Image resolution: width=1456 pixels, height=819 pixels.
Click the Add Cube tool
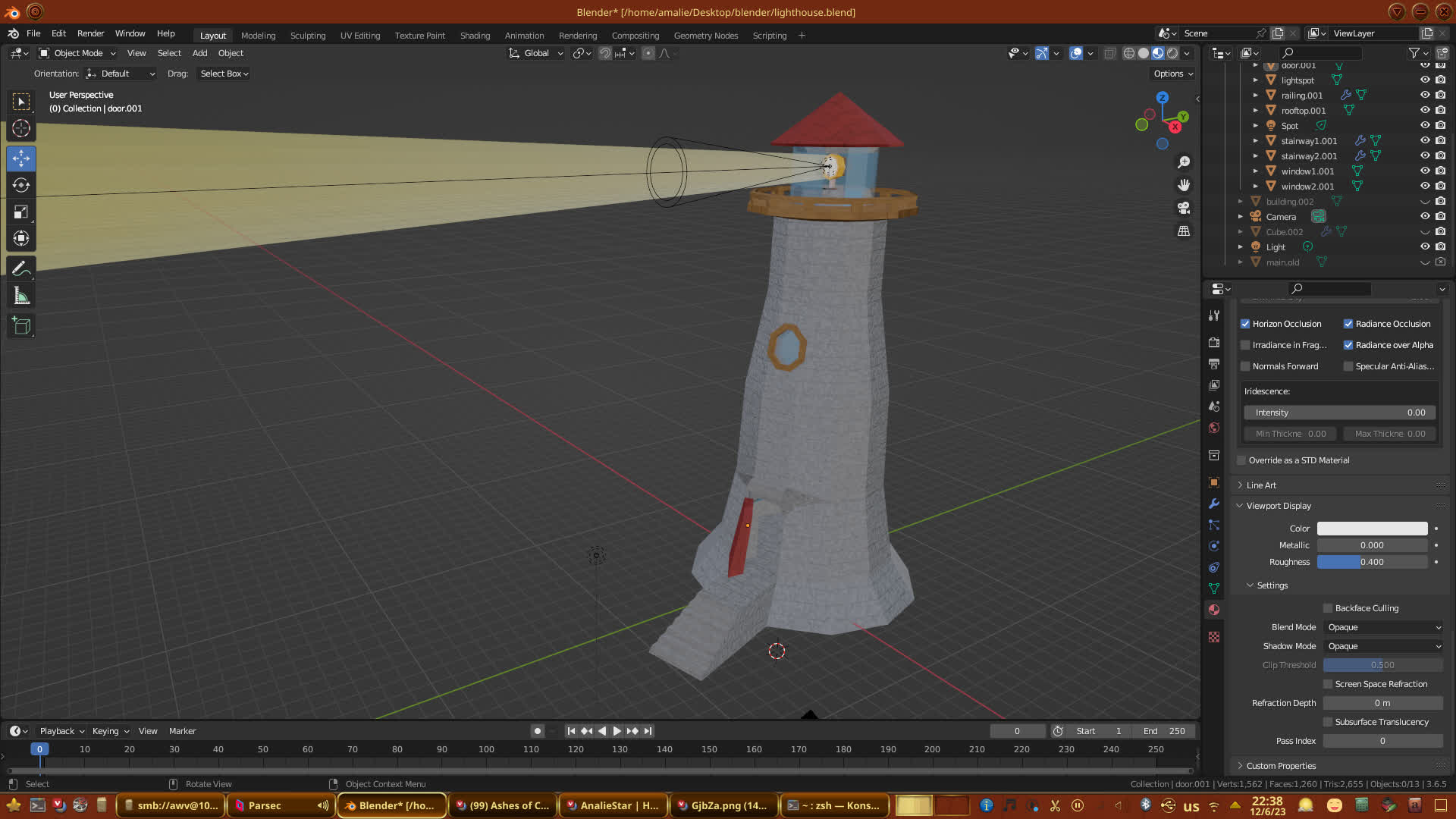click(21, 326)
